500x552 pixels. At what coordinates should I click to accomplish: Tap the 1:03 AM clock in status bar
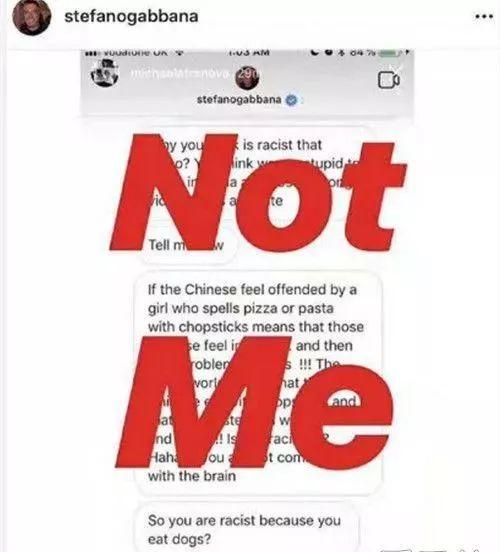tap(249, 52)
